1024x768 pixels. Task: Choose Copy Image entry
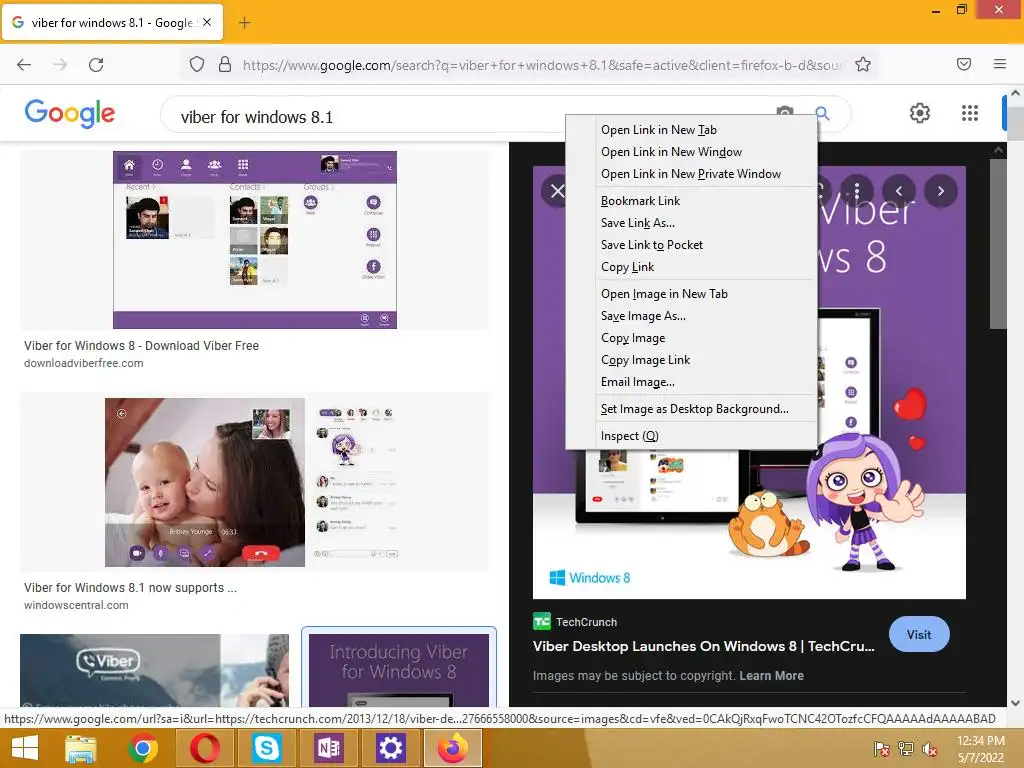[x=691, y=338]
